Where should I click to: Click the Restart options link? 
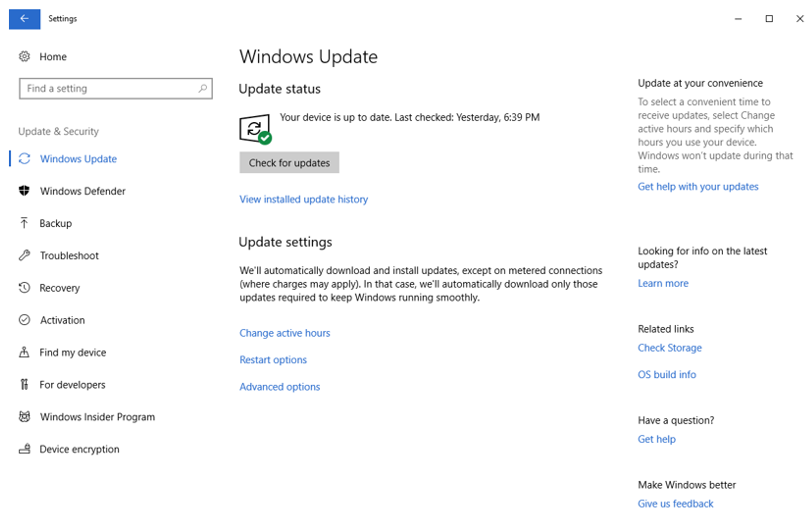coord(273,360)
